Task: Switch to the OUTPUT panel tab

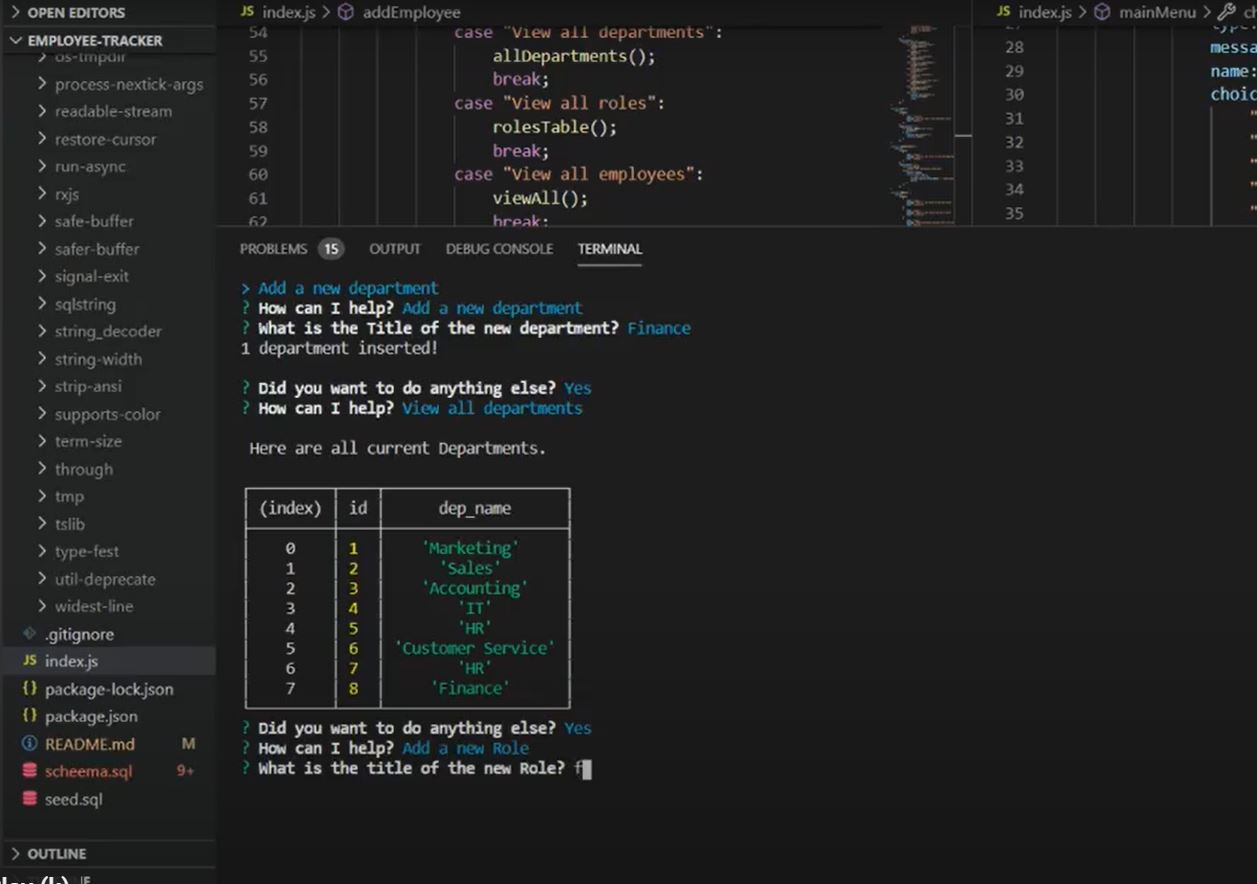Action: pos(395,249)
